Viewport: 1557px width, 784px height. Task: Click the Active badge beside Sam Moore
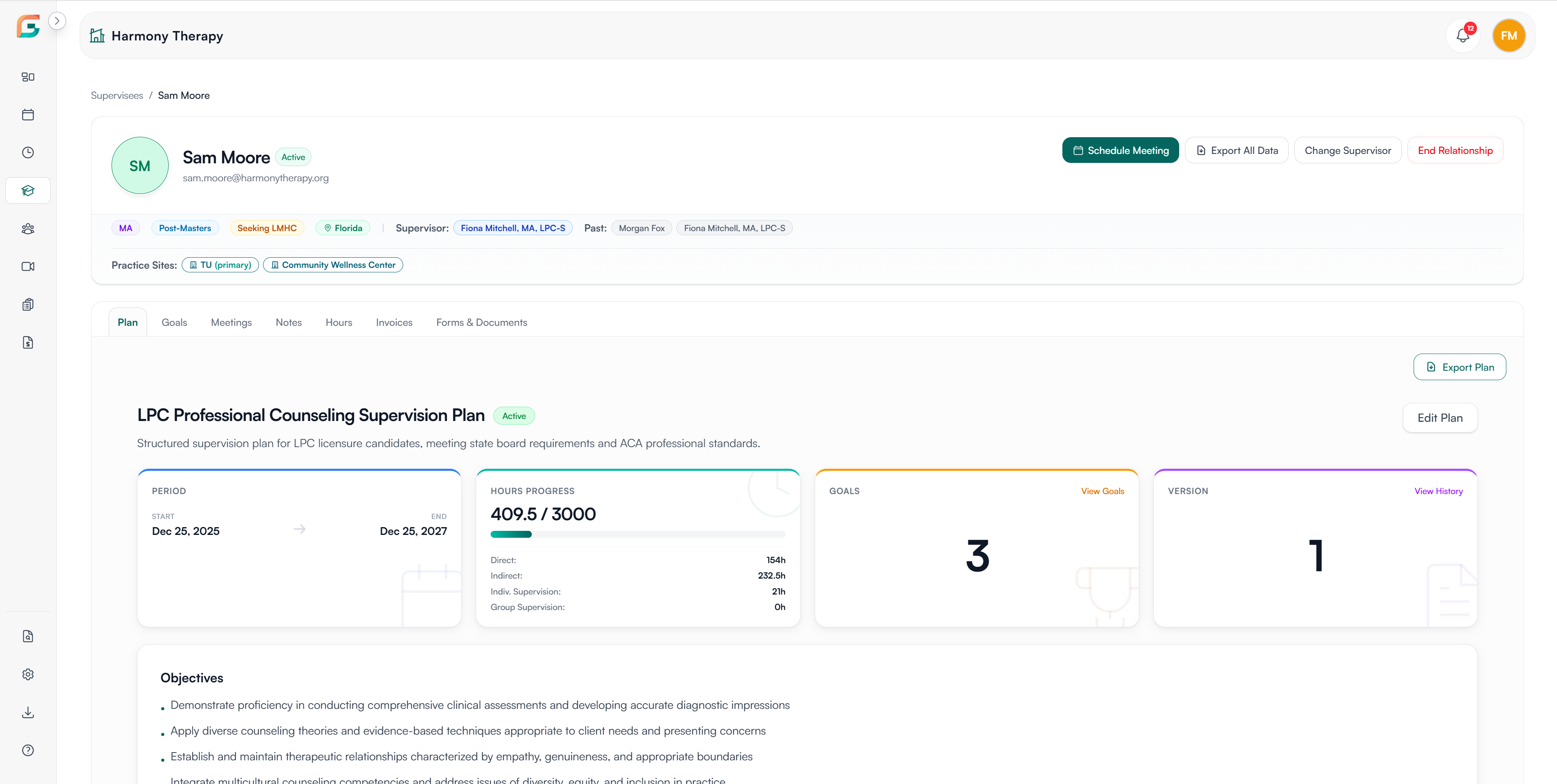coord(293,157)
